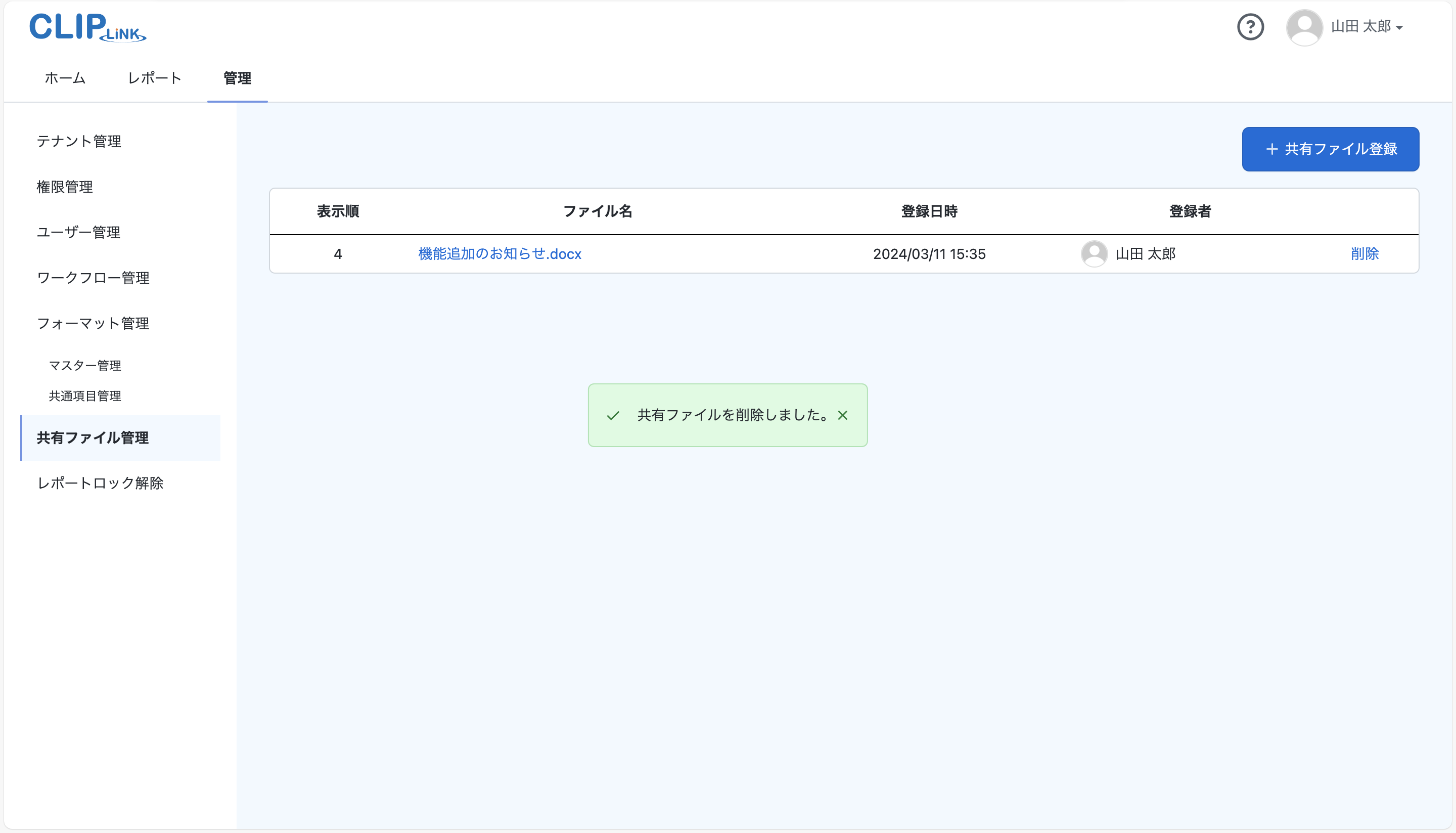Click 山田 太郎's avatar in the table row

(1095, 253)
